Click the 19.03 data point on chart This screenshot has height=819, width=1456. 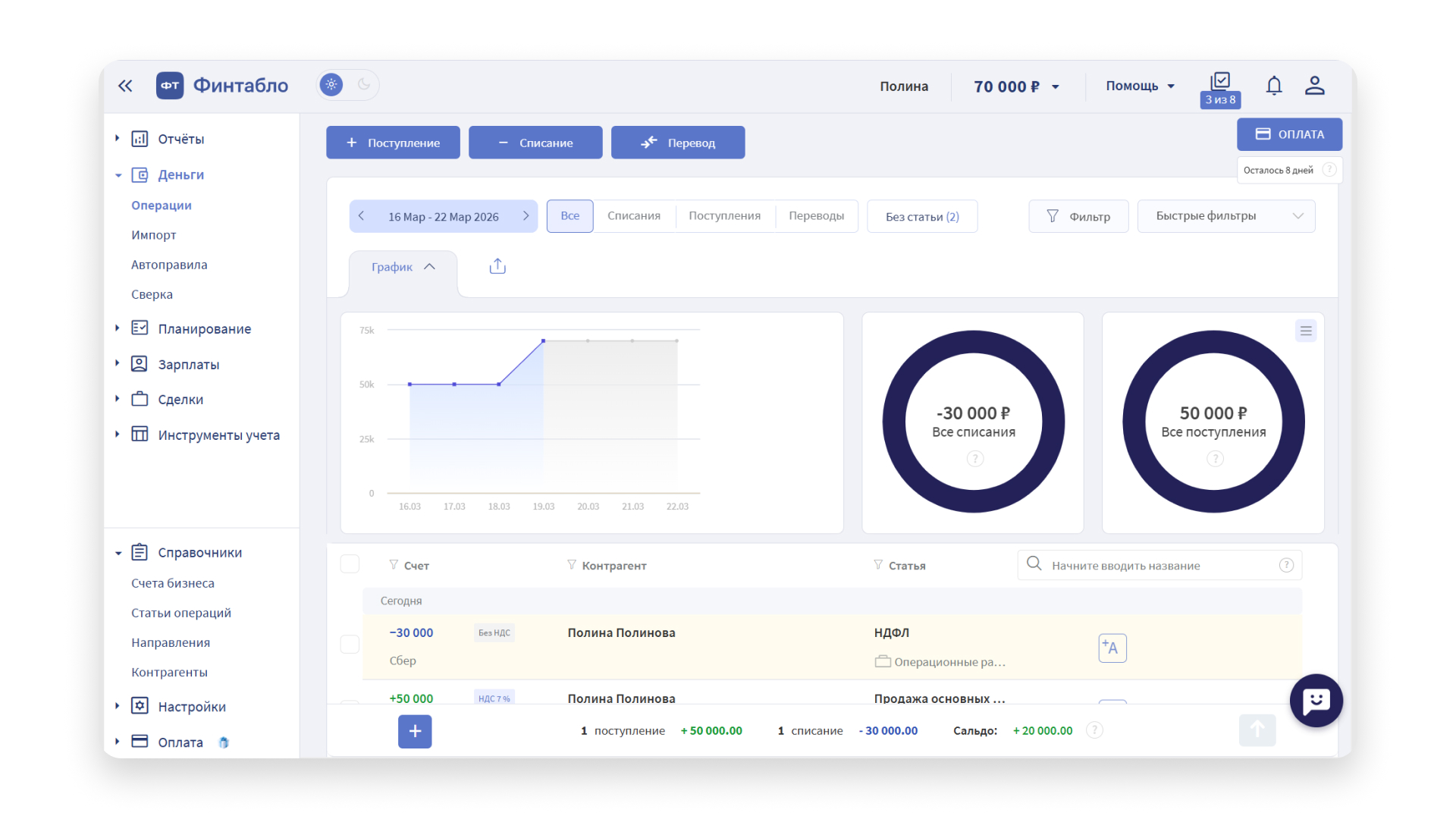[543, 341]
